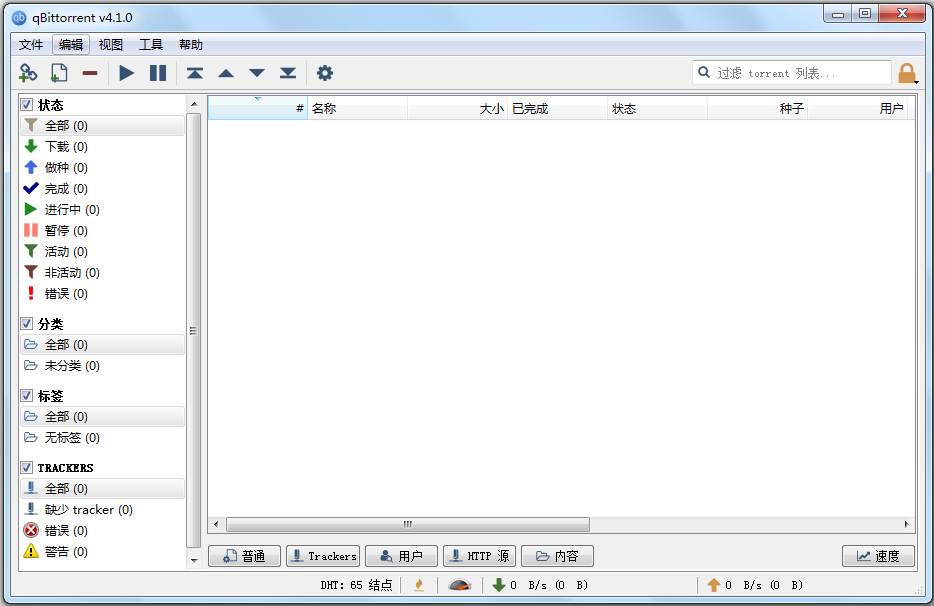The width and height of the screenshot is (934, 606).
Task: Sort by the 名称 column header
Action: pyautogui.click(x=357, y=108)
